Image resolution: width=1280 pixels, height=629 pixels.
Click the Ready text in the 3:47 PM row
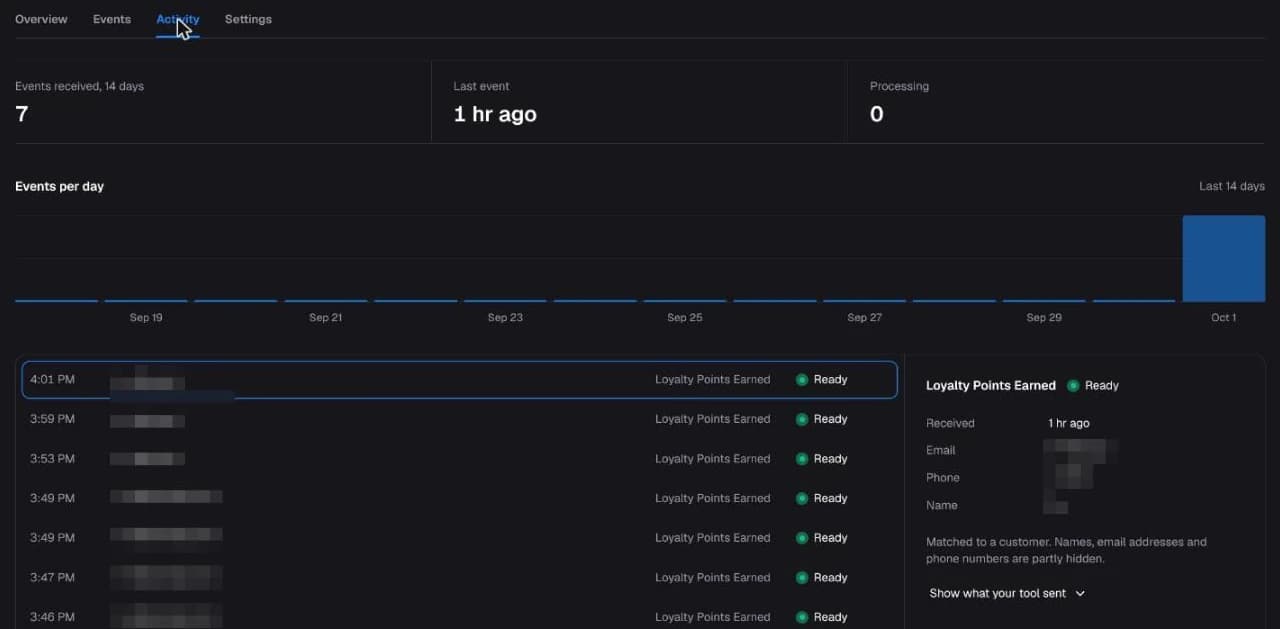coord(831,577)
